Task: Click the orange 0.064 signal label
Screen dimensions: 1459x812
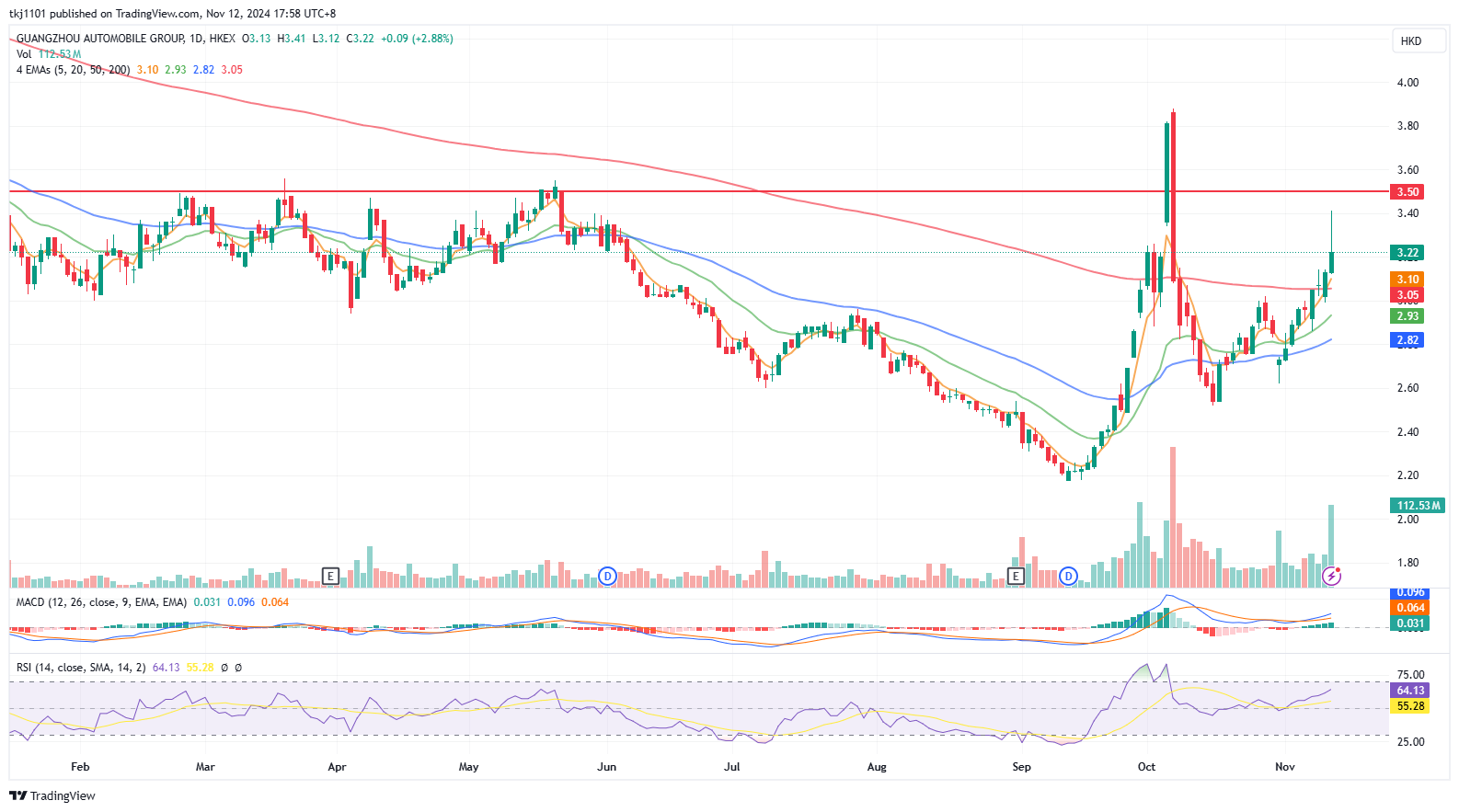Action: (x=1410, y=608)
